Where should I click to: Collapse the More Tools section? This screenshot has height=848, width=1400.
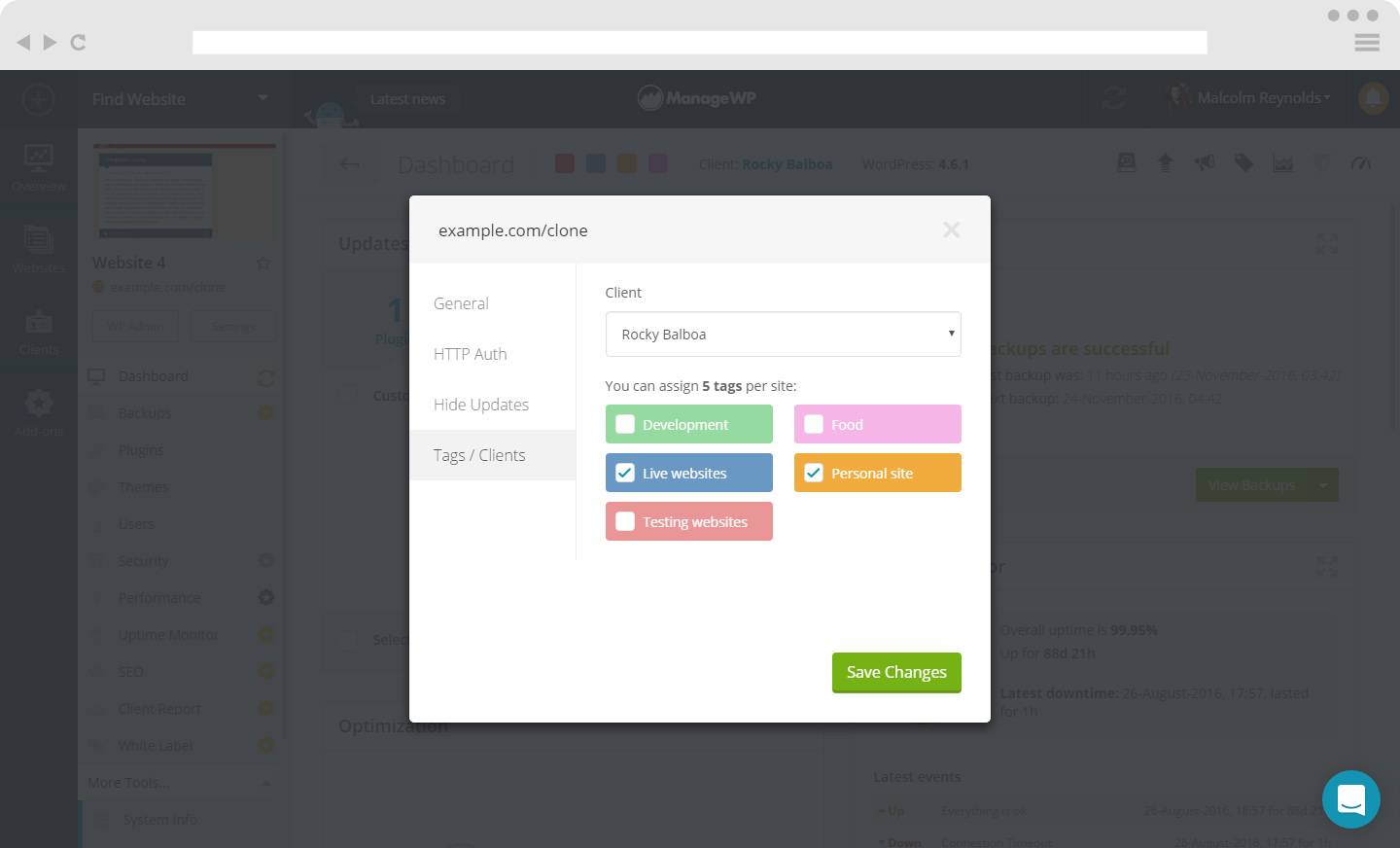(x=181, y=783)
